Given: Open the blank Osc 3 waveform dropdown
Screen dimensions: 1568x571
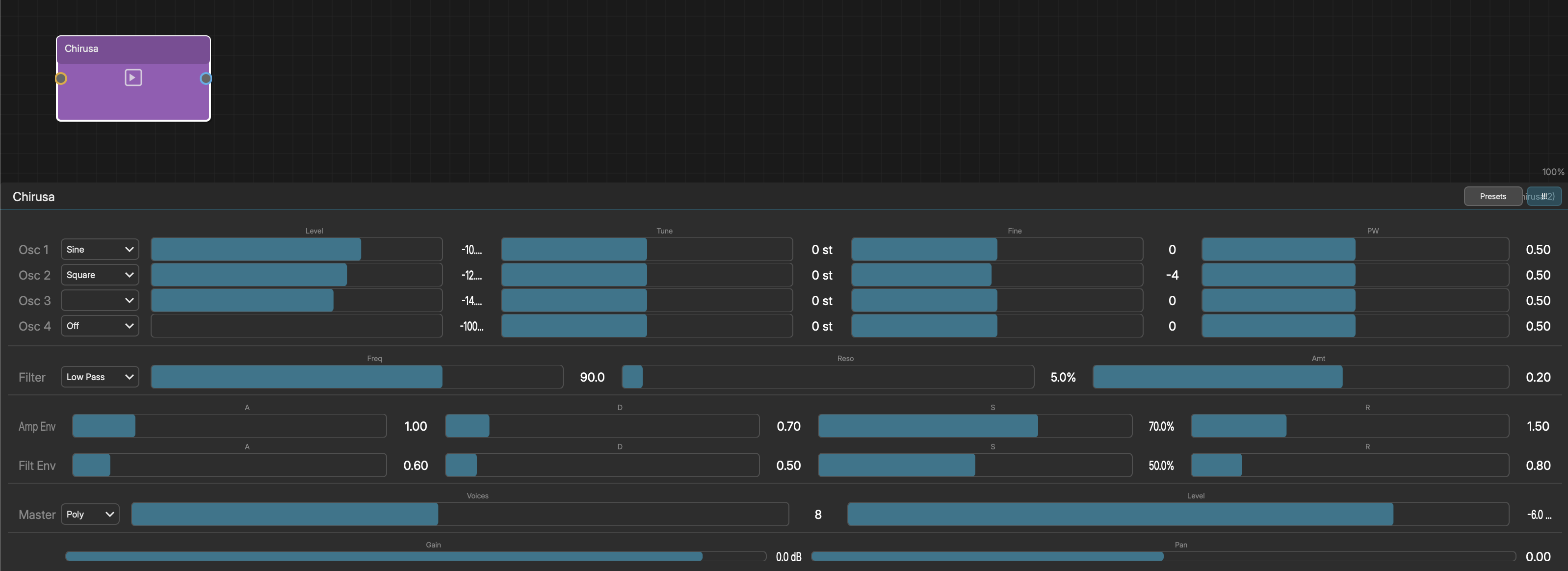Looking at the screenshot, I should tap(100, 300).
